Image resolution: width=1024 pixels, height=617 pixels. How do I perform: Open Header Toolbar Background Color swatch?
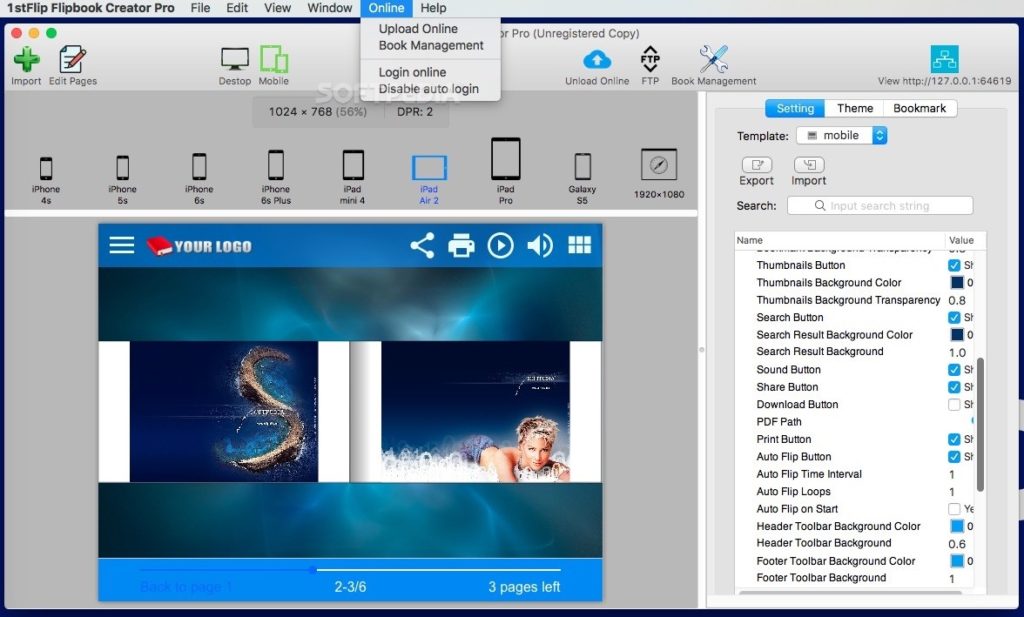[957, 526]
